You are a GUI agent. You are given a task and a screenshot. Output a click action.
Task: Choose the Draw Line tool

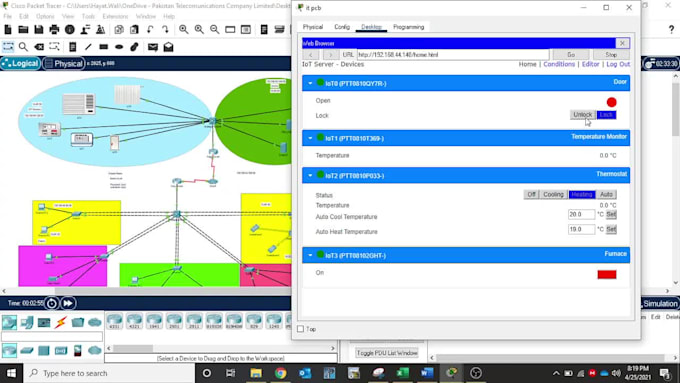(88, 47)
